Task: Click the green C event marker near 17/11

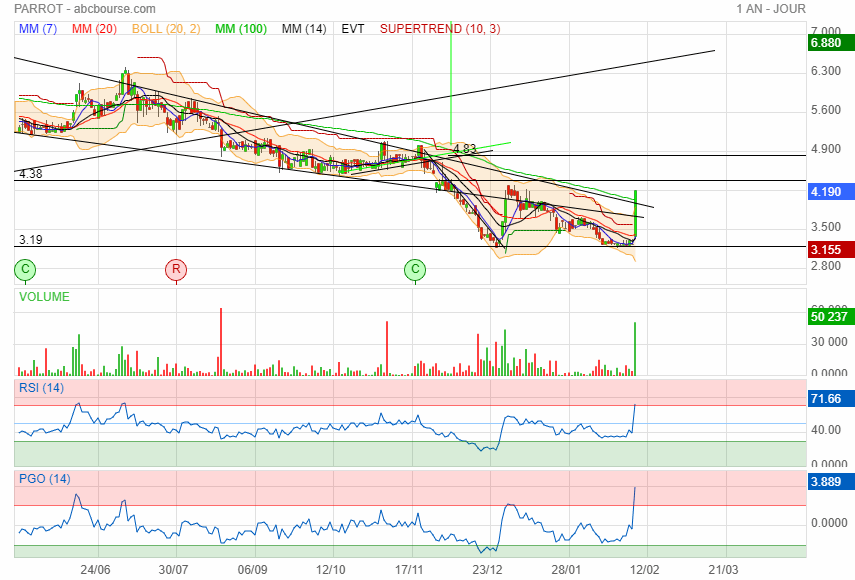Action: 415,269
